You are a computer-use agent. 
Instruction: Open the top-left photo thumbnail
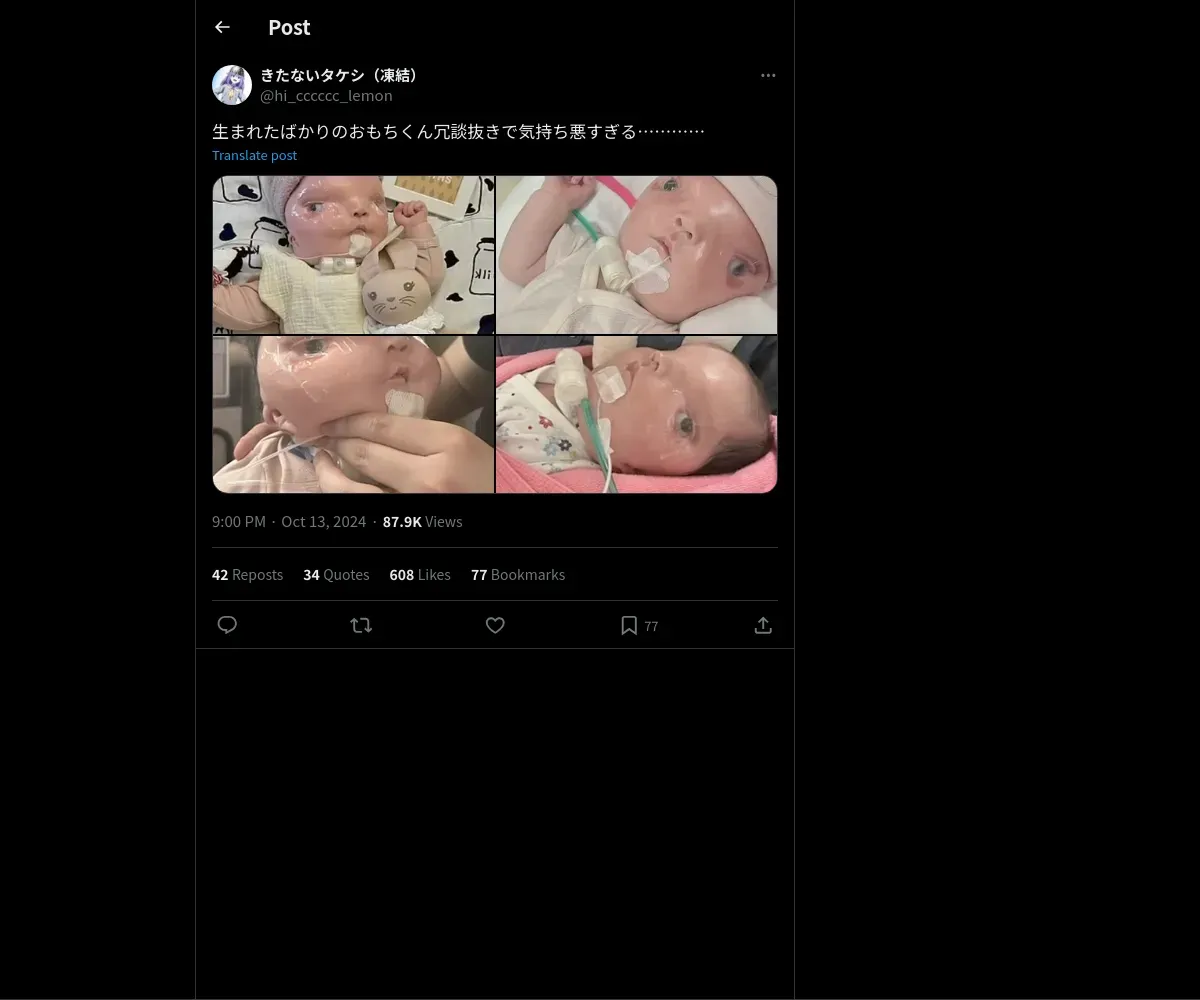(353, 254)
